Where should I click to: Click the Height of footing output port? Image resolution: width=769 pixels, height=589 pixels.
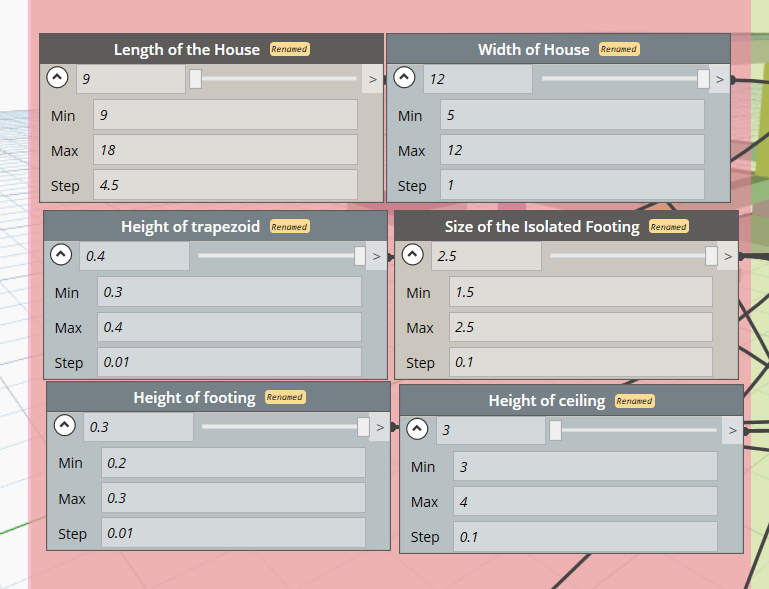pos(380,427)
